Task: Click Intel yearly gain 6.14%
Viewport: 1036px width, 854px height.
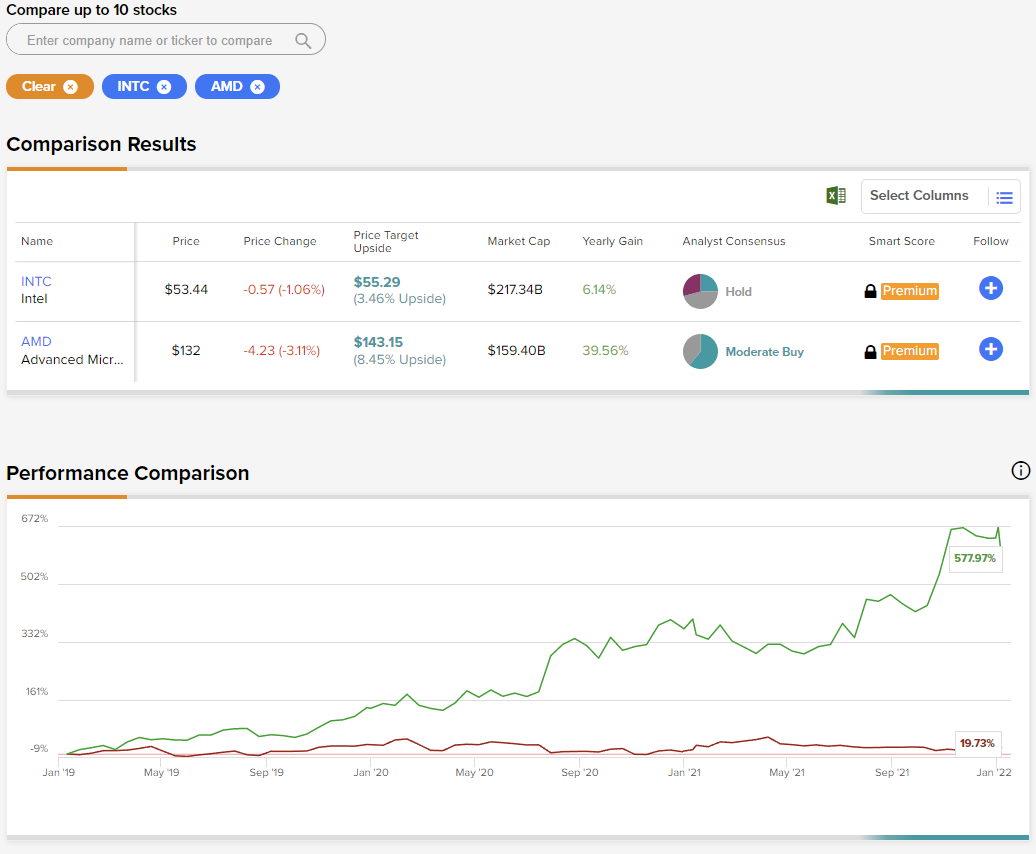Action: (x=599, y=289)
